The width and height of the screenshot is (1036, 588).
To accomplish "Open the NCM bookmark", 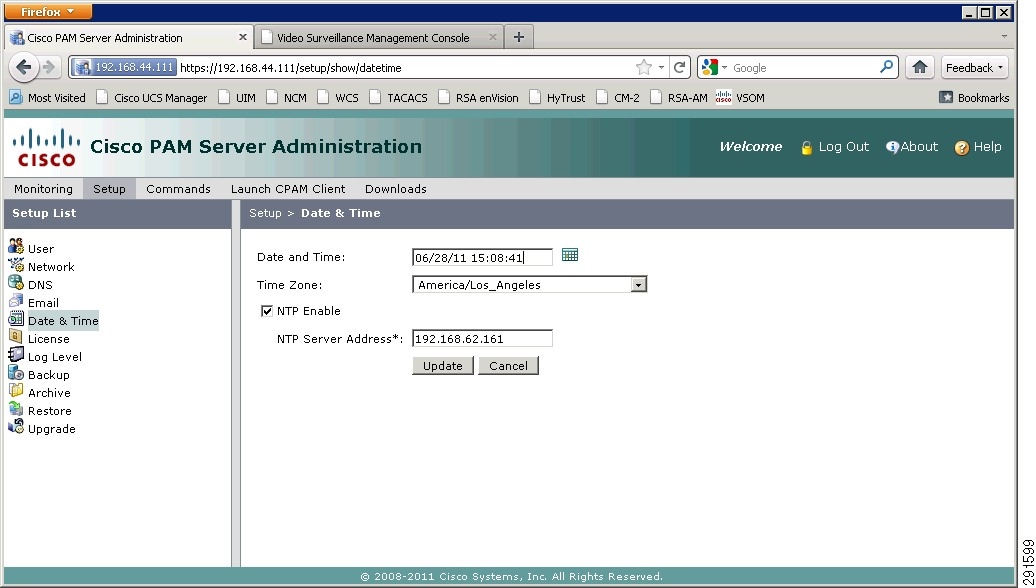I will point(287,98).
